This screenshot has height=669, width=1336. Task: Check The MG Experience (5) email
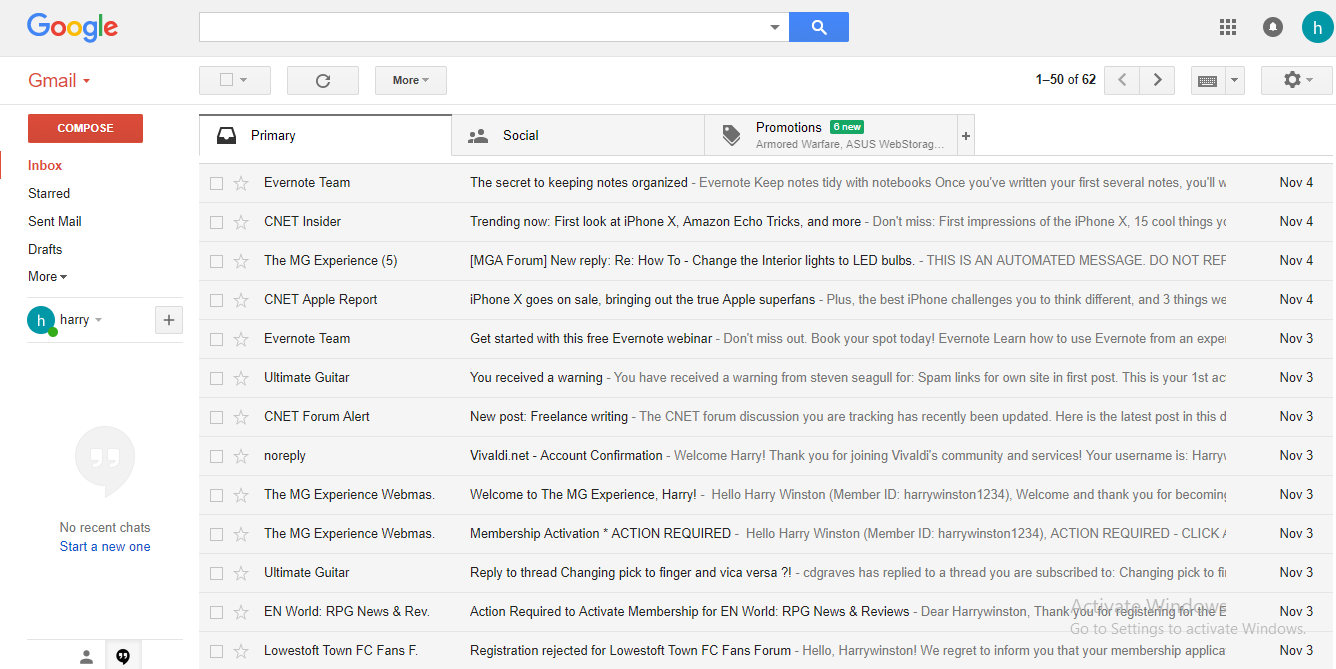(x=216, y=261)
